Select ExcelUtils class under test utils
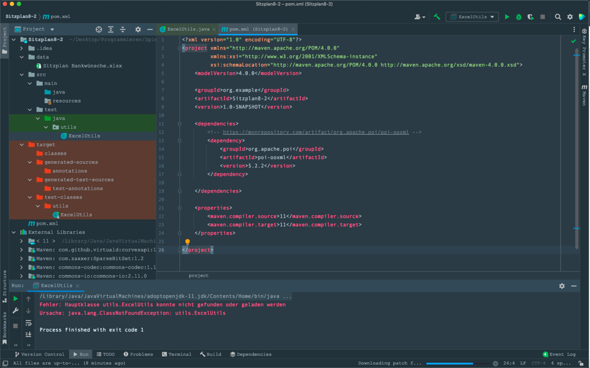 click(x=84, y=136)
